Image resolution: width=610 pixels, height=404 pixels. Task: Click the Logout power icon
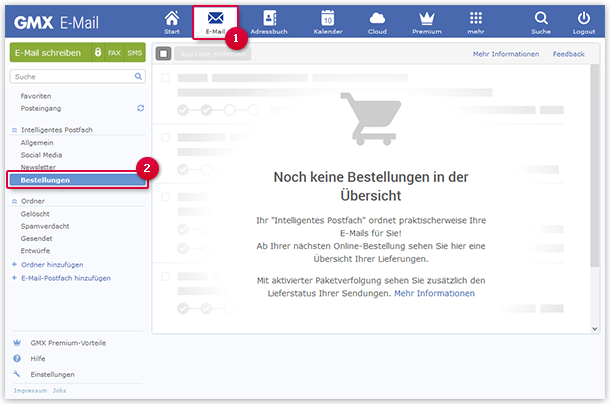coord(584,22)
